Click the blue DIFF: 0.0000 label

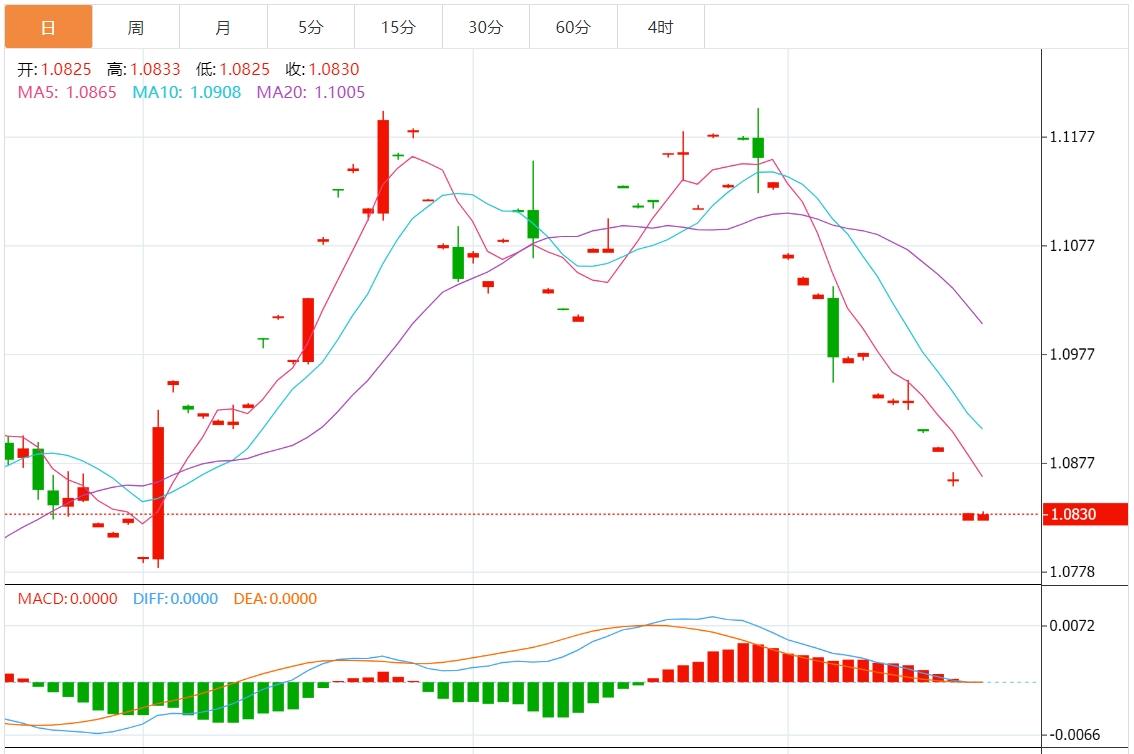[175, 599]
